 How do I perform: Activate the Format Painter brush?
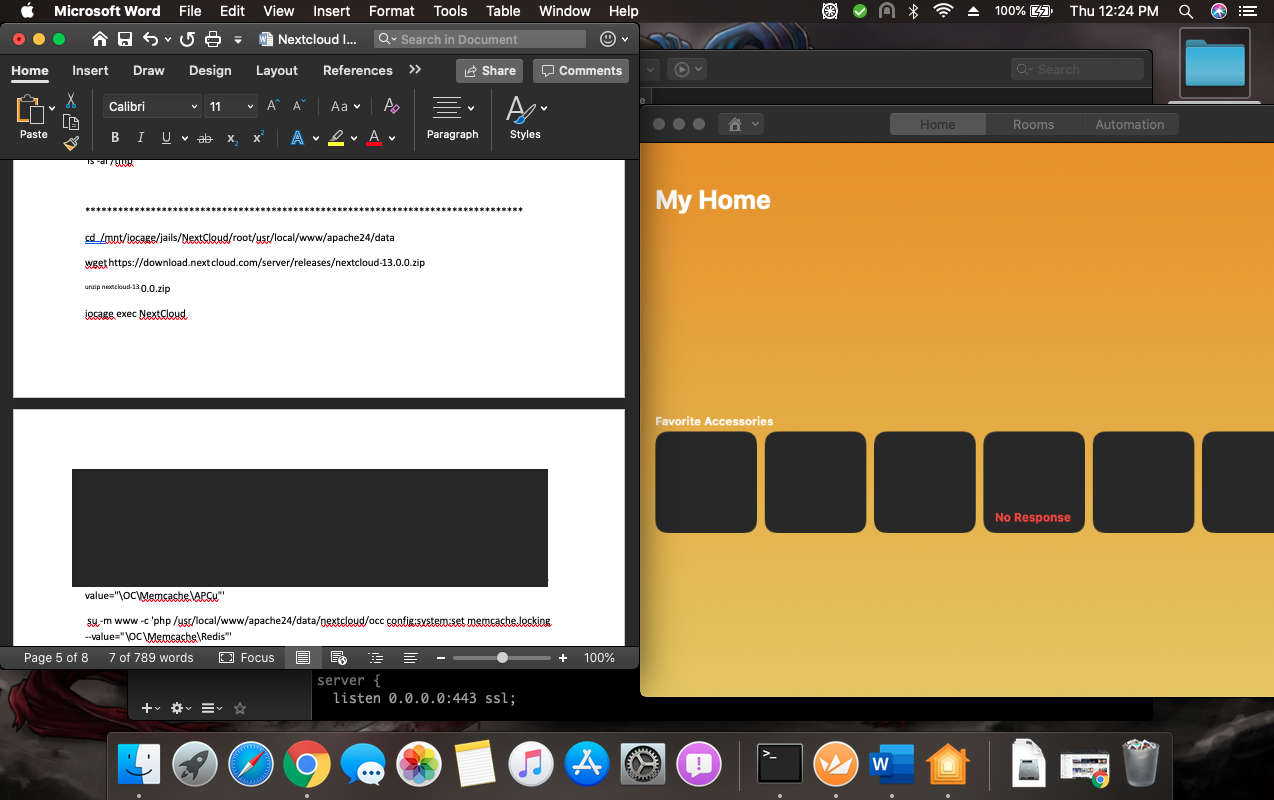point(71,143)
